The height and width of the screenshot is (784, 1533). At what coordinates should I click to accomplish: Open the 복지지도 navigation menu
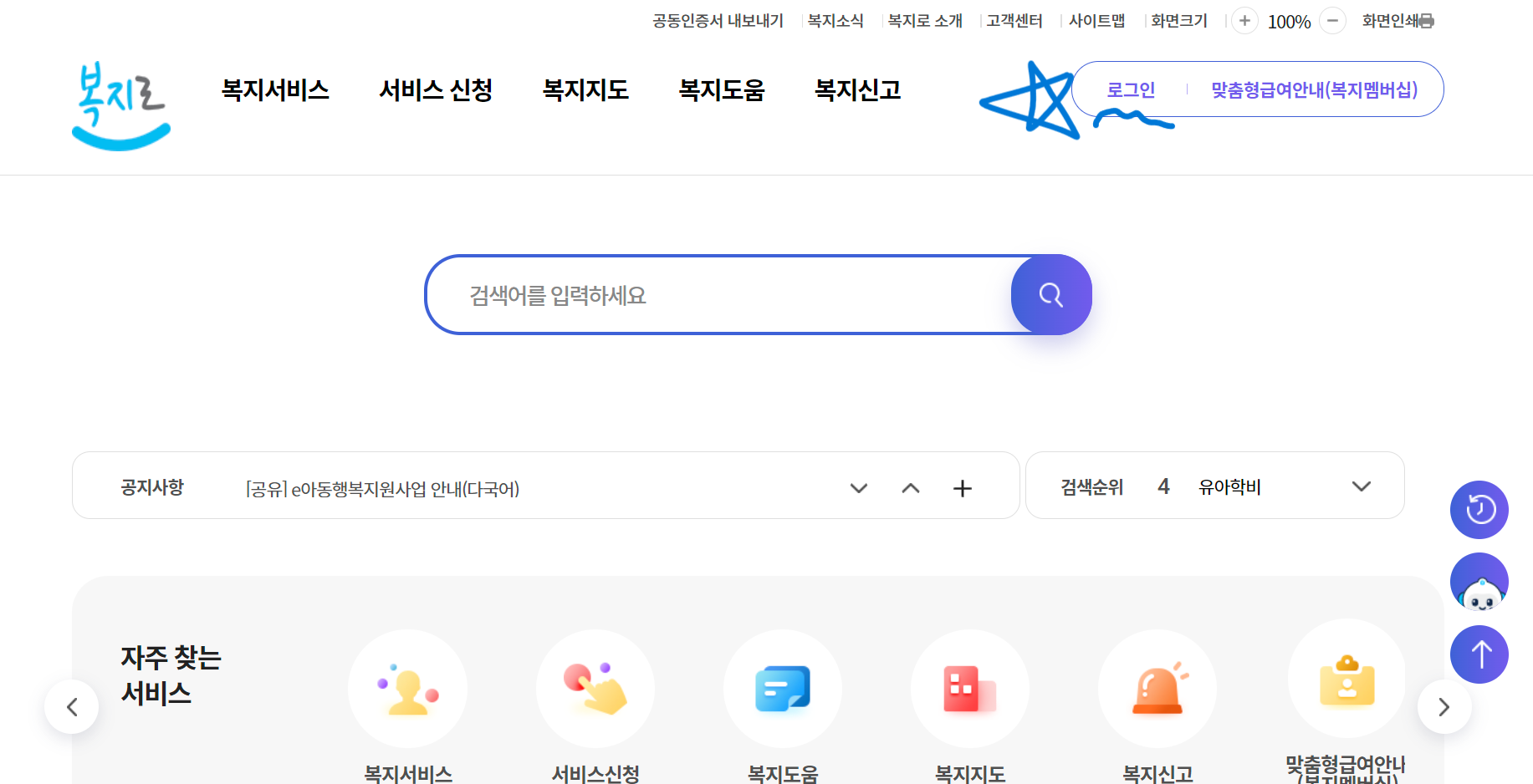click(585, 89)
